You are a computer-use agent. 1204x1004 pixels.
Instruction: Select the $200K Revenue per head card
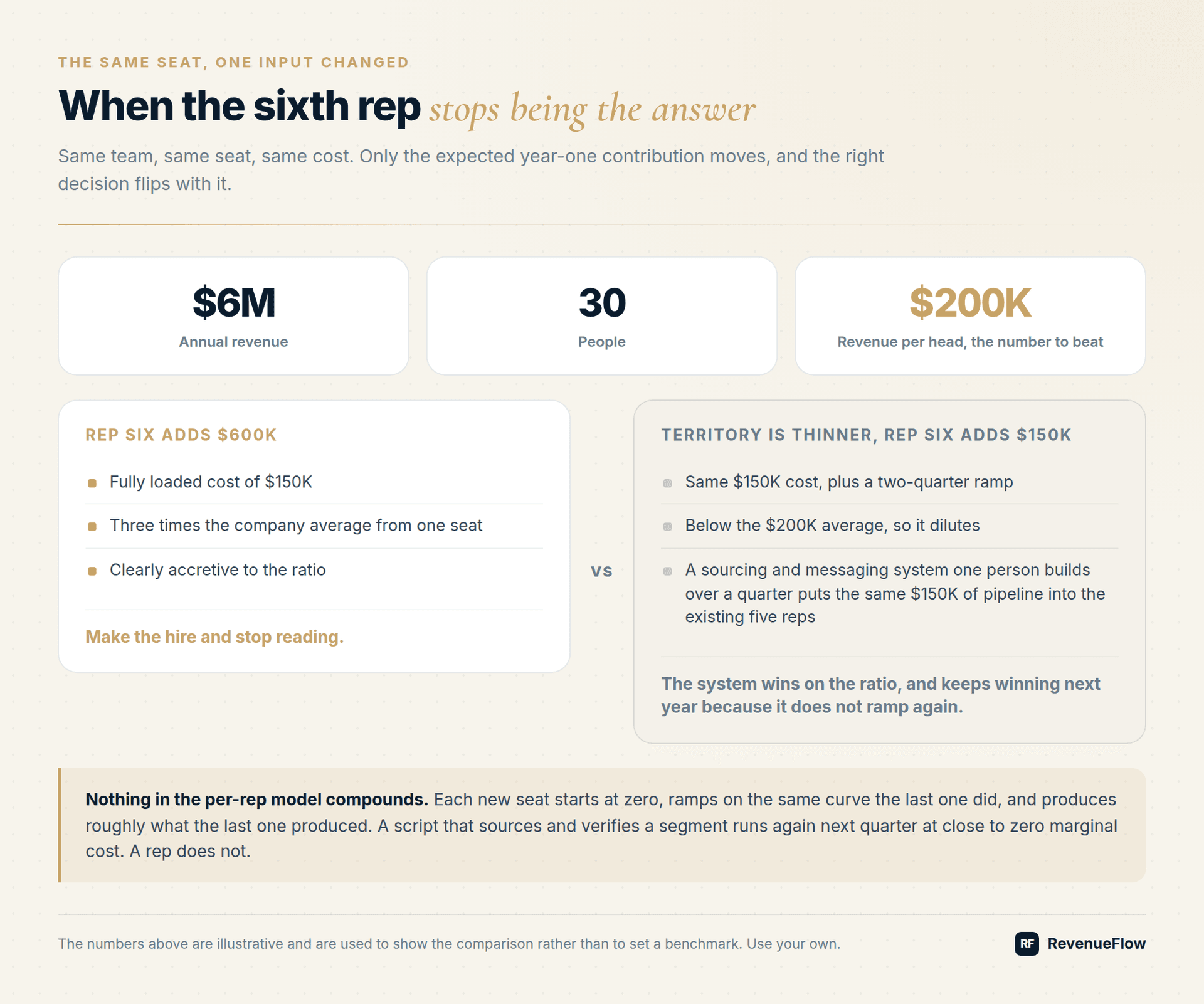point(970,315)
